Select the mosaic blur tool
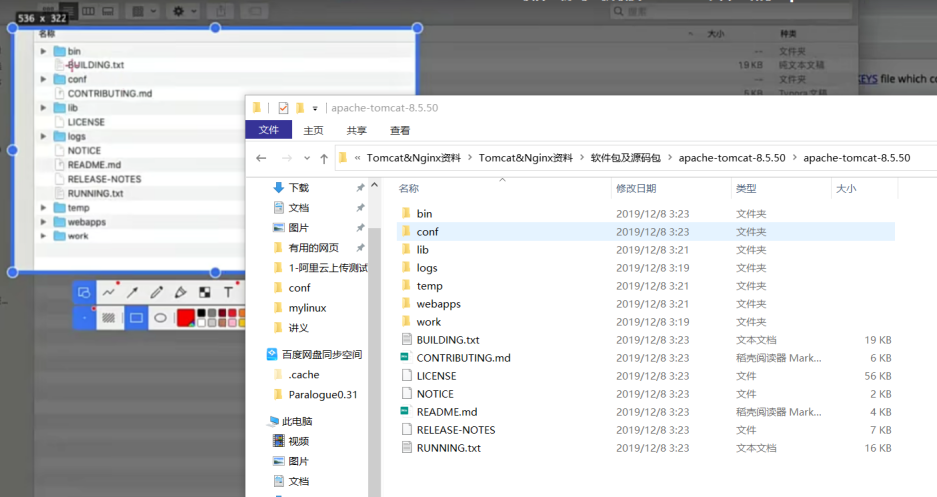 click(204, 292)
